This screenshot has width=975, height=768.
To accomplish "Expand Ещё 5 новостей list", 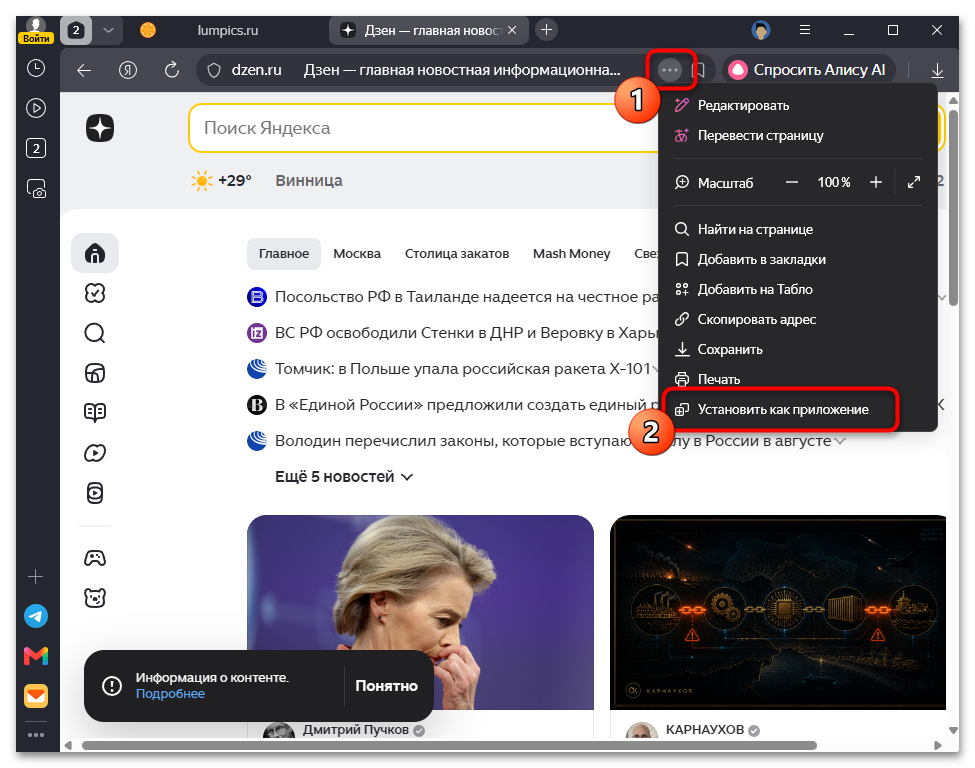I will point(344,477).
